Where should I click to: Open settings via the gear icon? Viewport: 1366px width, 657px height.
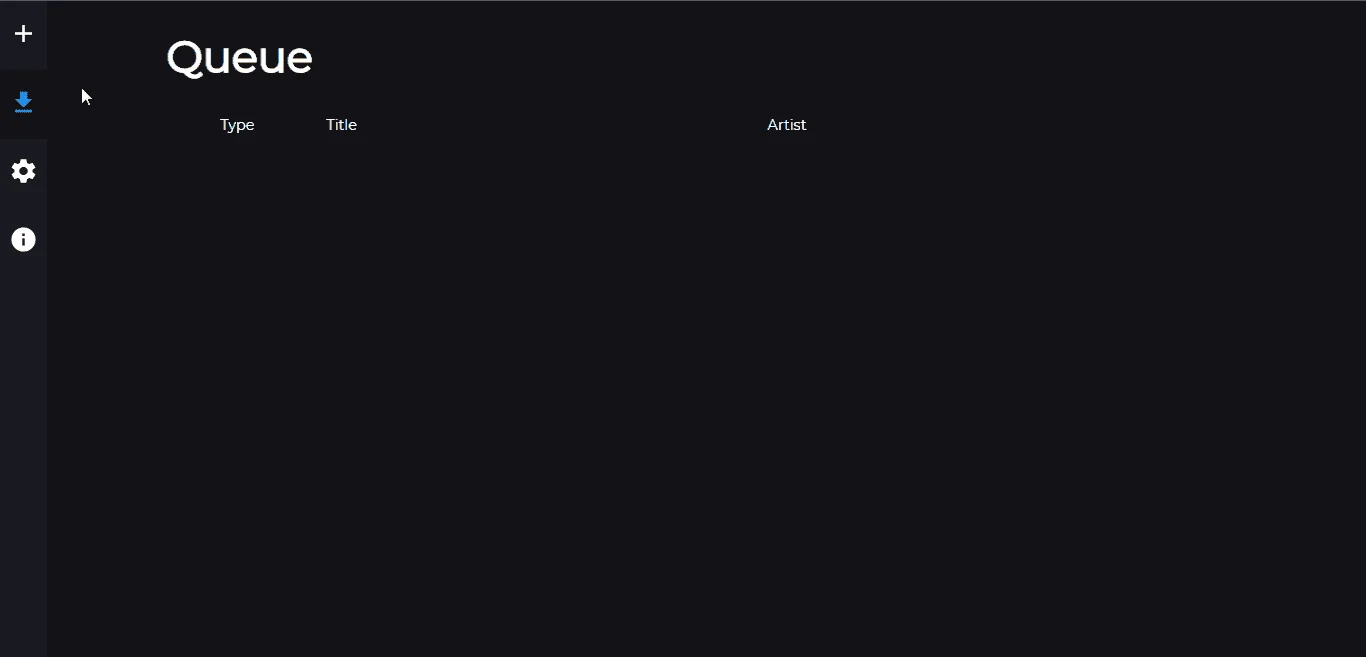coord(23,171)
